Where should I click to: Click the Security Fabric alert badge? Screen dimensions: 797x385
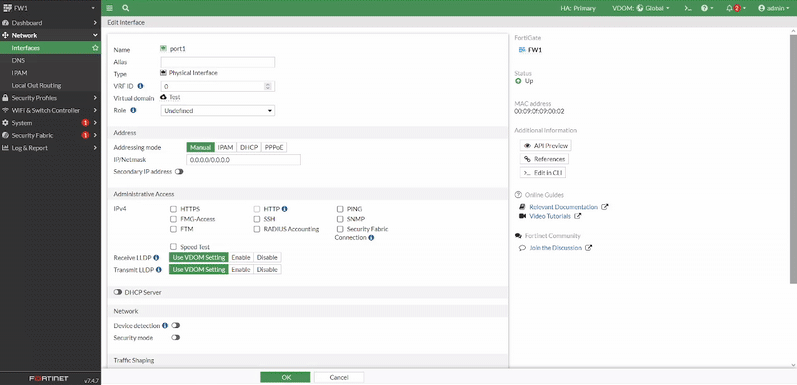click(85, 135)
